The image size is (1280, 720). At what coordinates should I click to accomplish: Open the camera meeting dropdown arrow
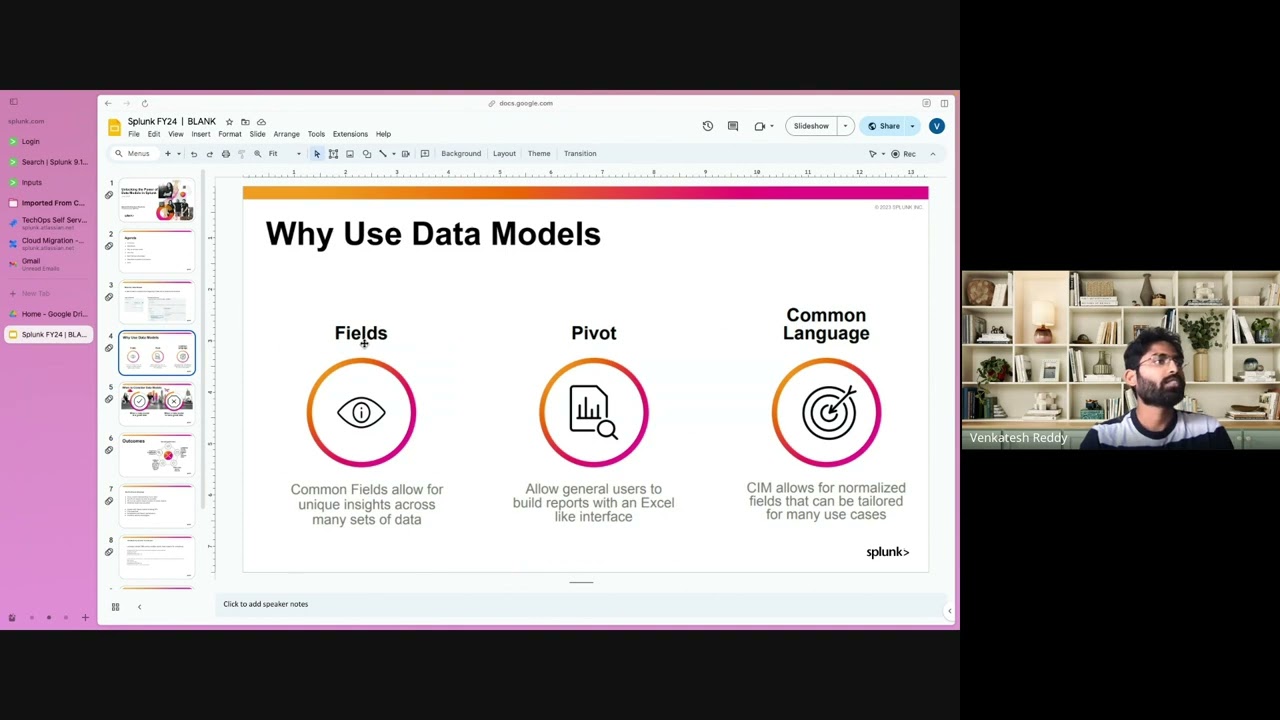coord(771,126)
